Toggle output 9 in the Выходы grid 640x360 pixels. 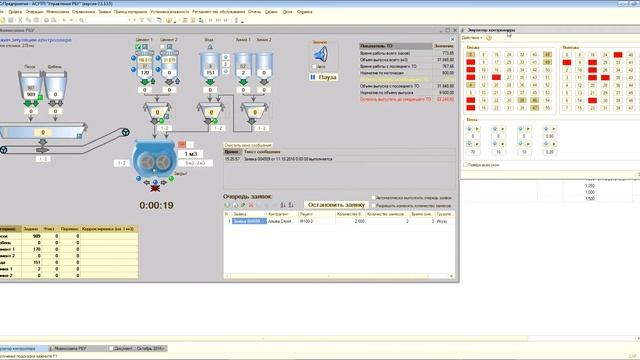(x=580, y=62)
